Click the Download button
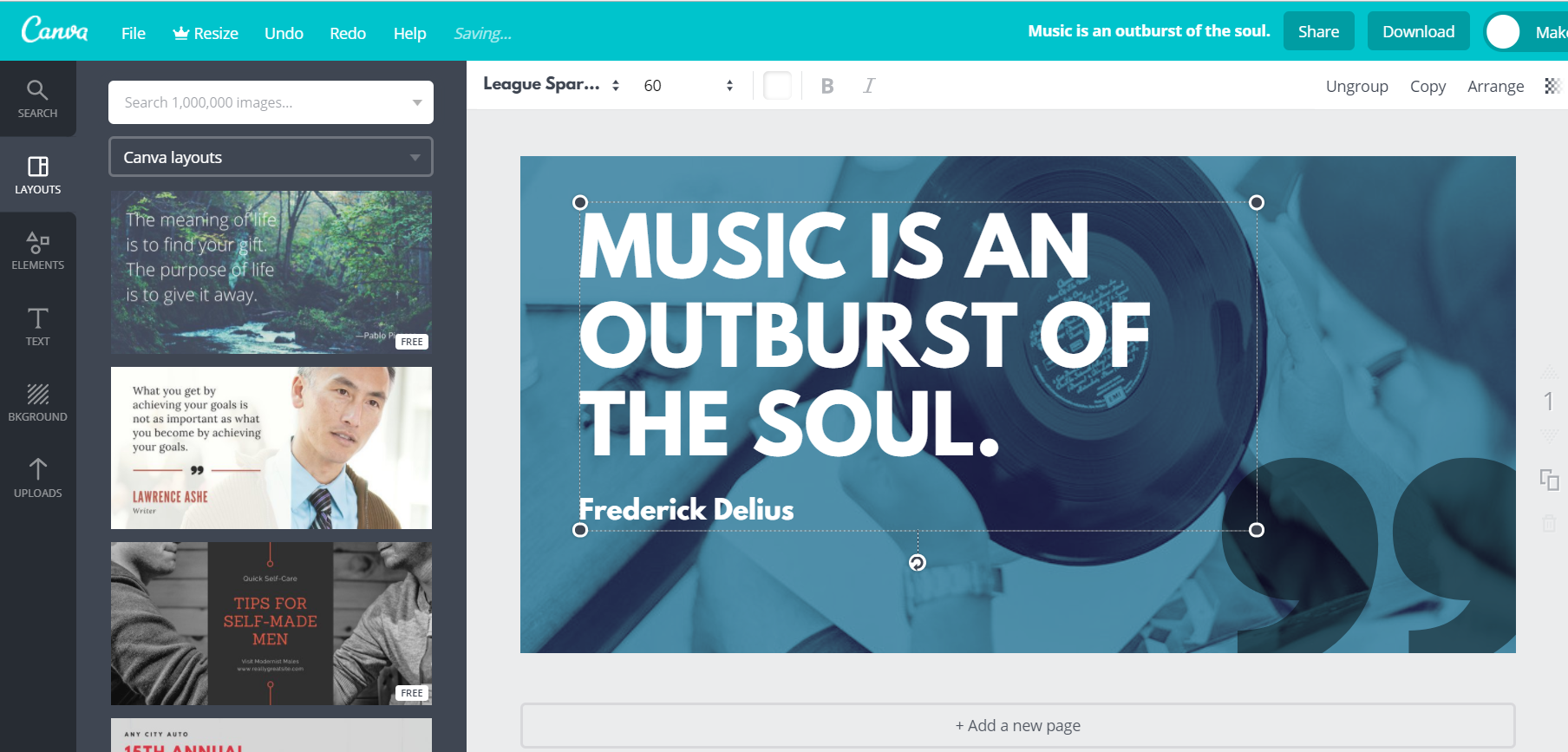This screenshot has width=1568, height=752. [1418, 31]
